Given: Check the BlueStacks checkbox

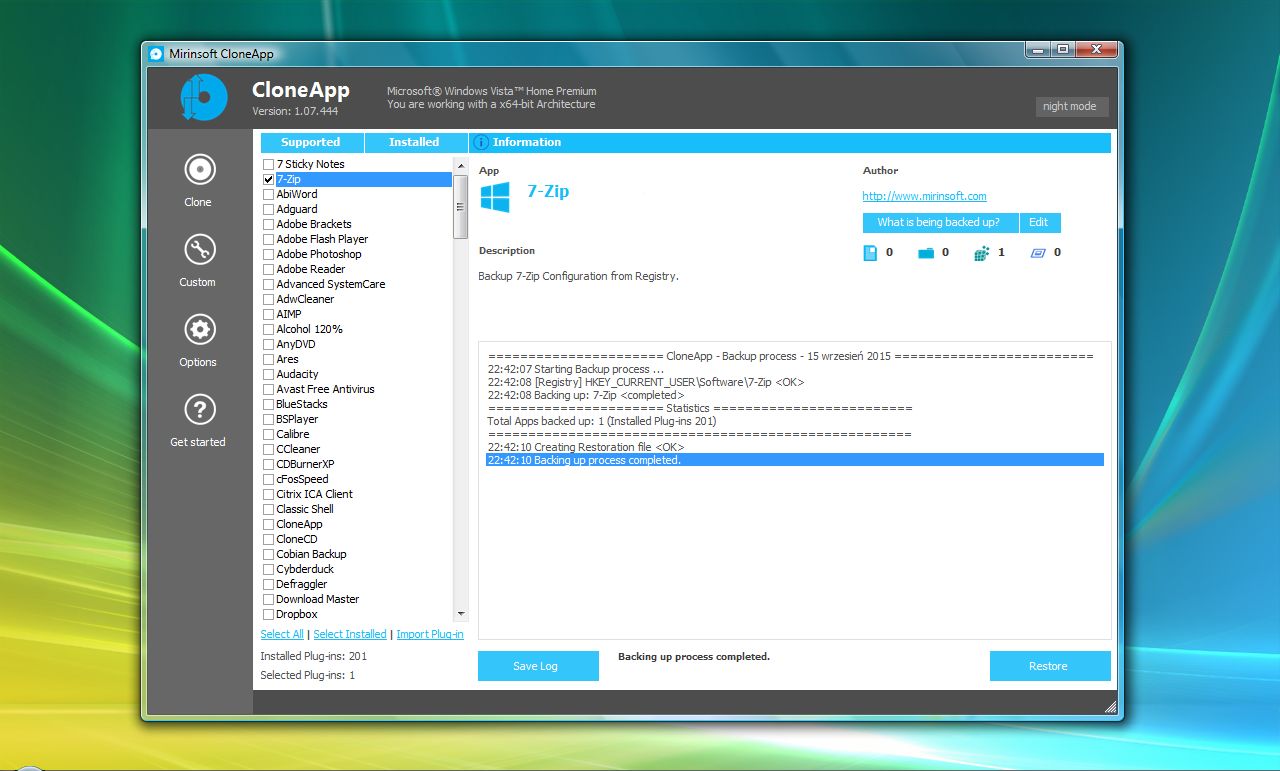Looking at the screenshot, I should coord(268,405).
